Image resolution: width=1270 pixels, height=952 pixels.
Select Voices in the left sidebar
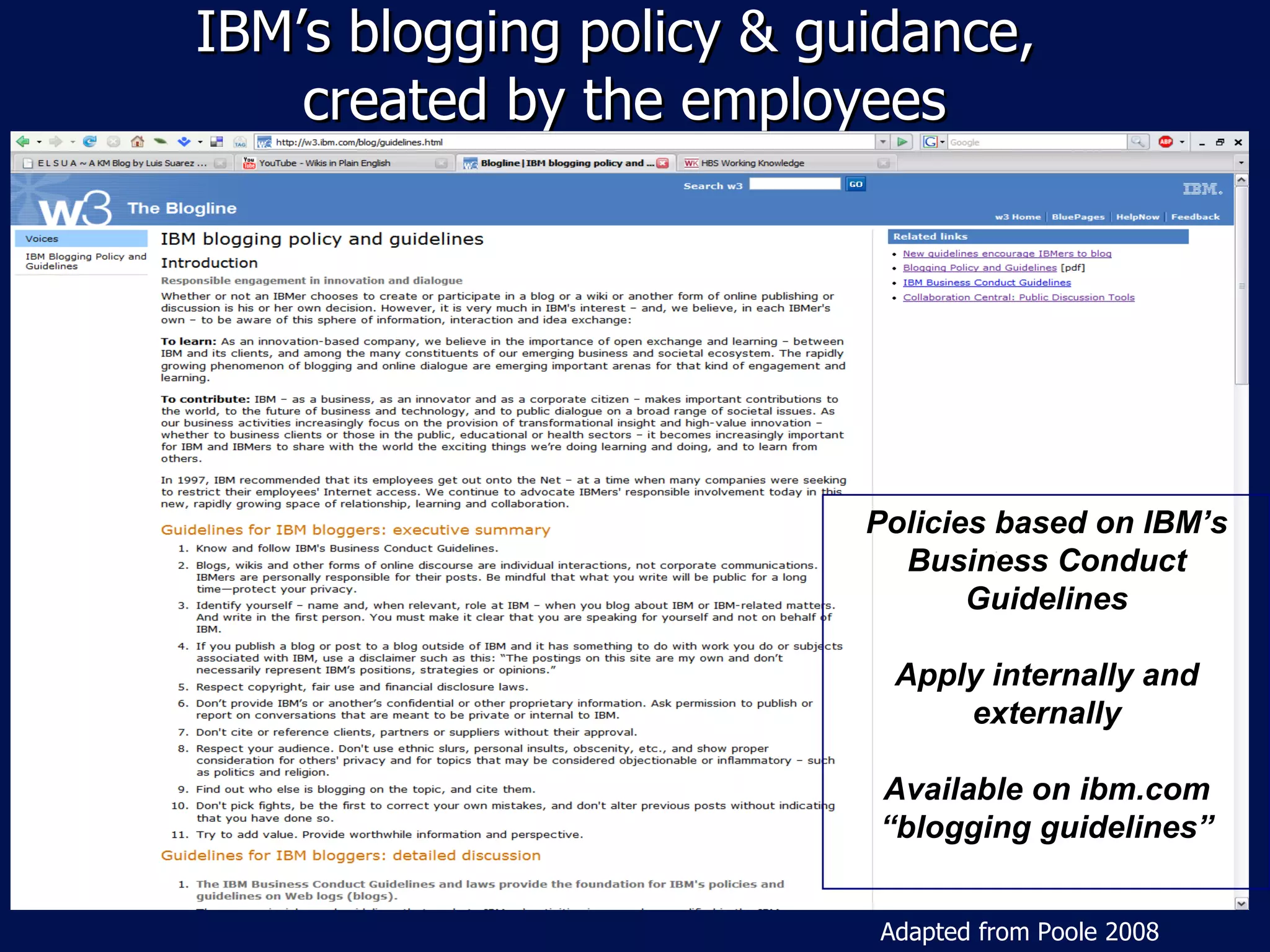click(81, 239)
